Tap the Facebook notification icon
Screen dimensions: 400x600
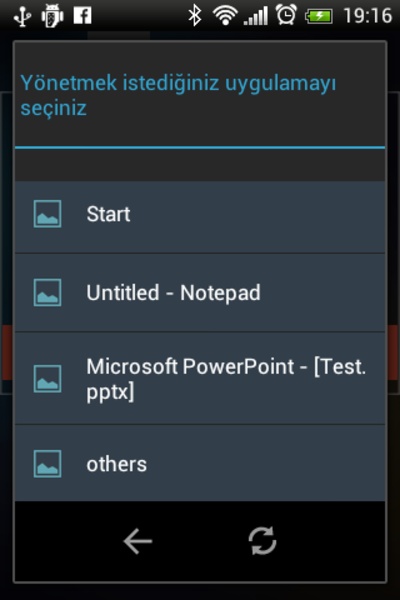(x=83, y=16)
